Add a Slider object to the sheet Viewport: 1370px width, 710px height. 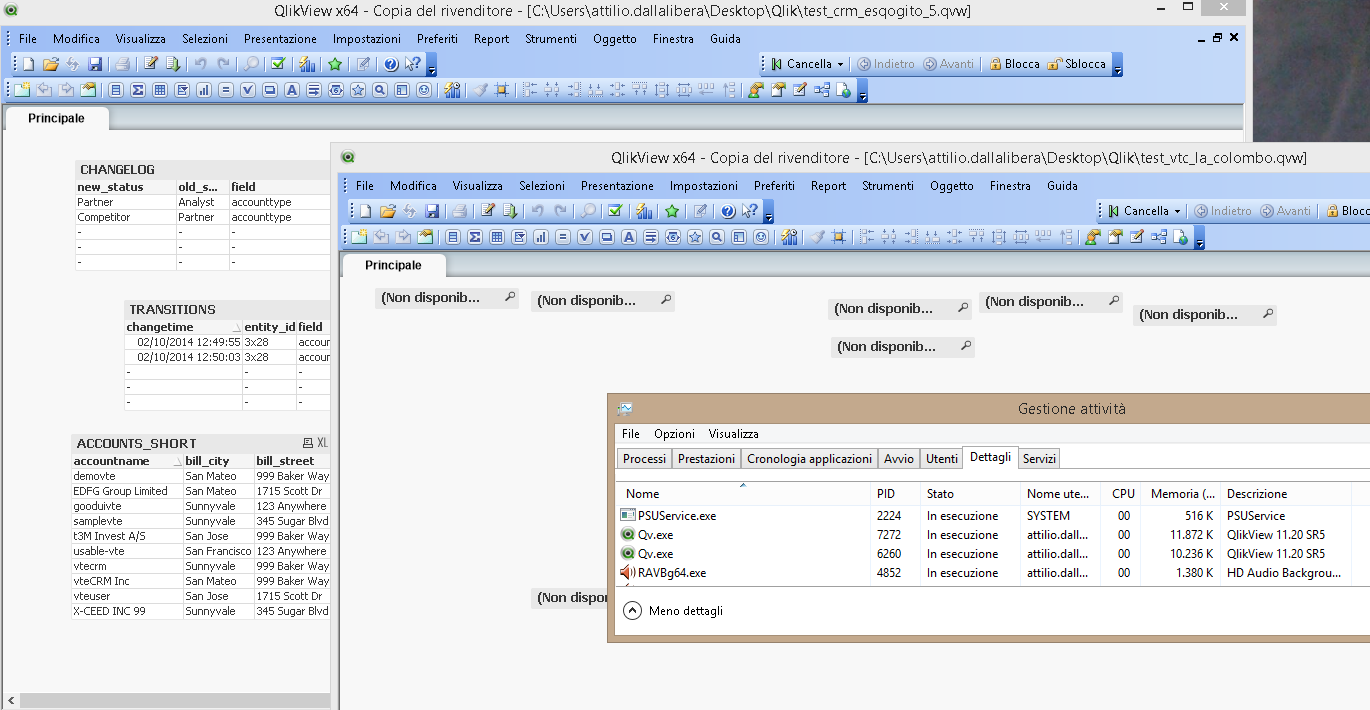(335, 89)
